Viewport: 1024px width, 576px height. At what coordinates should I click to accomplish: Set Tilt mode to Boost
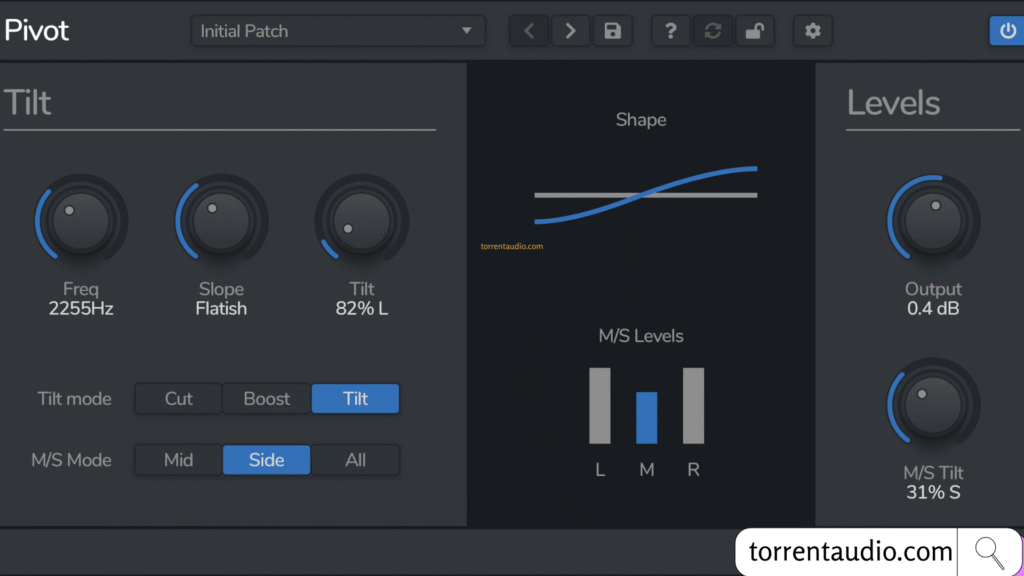(x=267, y=399)
